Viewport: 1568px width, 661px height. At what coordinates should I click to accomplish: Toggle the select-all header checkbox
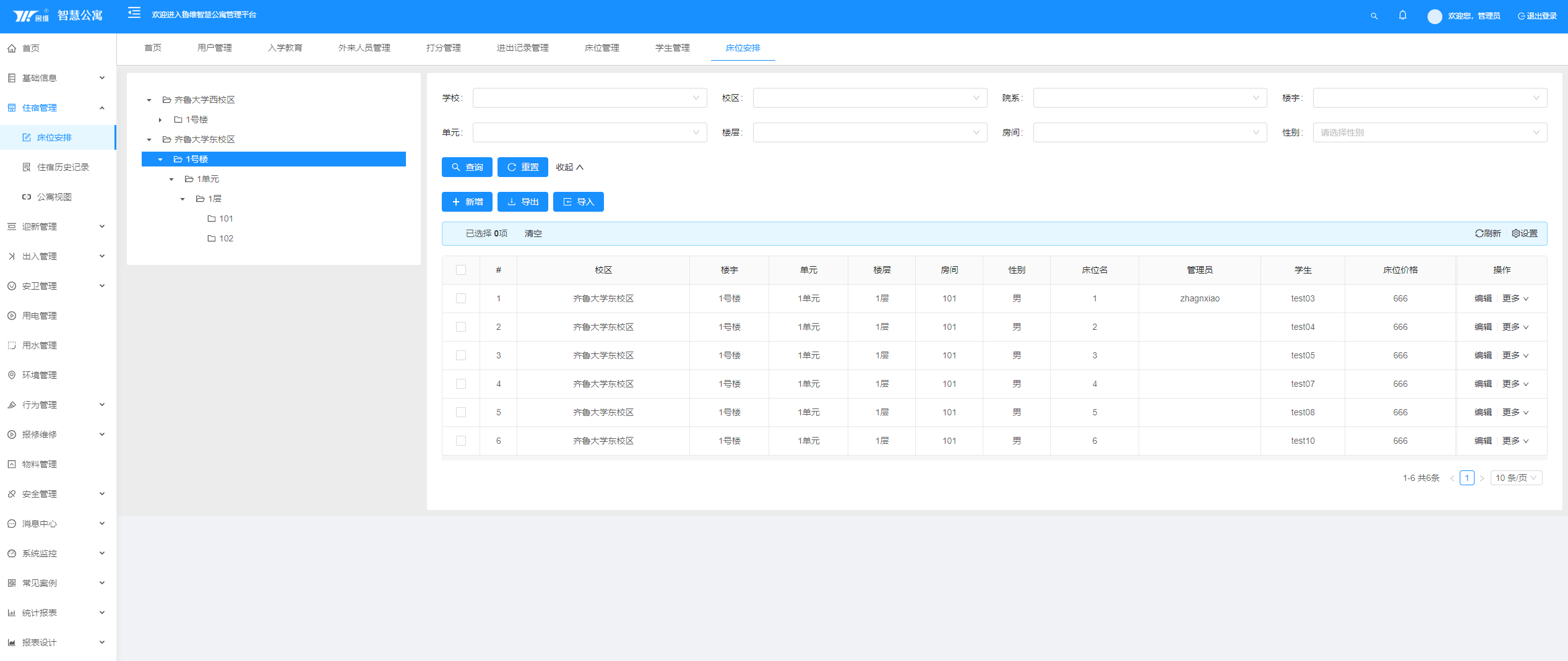click(461, 270)
